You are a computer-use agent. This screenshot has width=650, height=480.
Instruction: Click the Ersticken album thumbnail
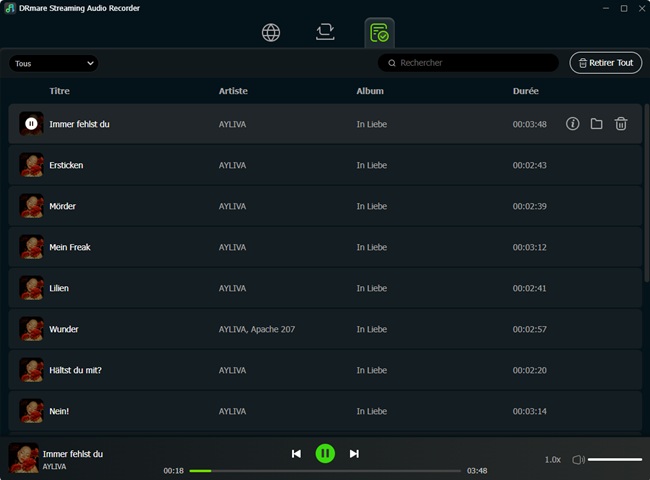click(31, 165)
